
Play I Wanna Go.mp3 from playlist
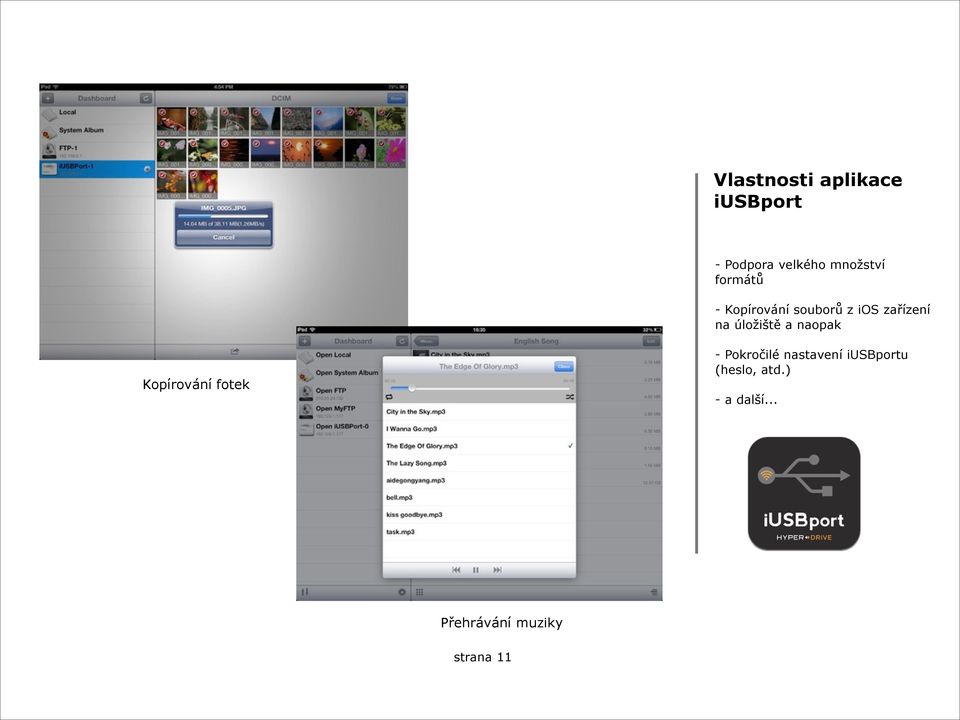[479, 429]
